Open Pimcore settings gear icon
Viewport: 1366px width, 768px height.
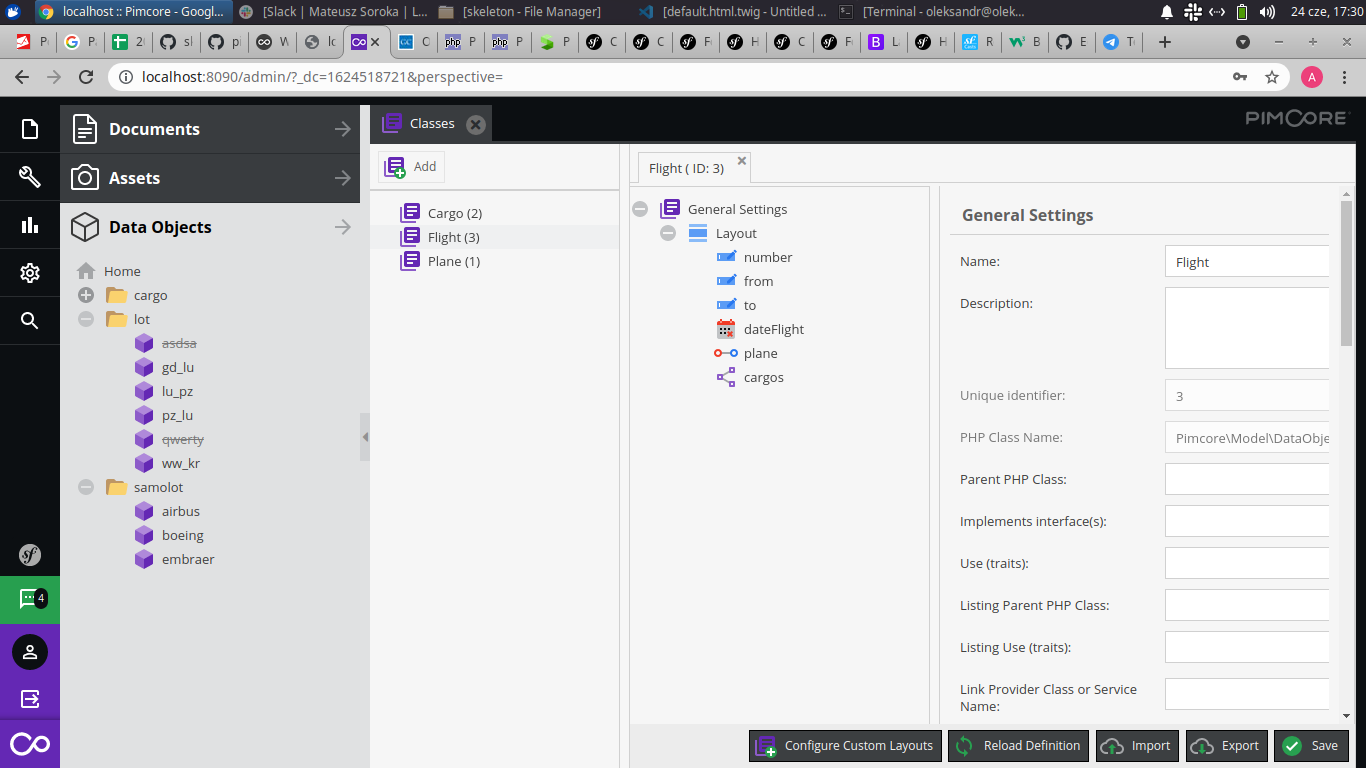[29, 273]
